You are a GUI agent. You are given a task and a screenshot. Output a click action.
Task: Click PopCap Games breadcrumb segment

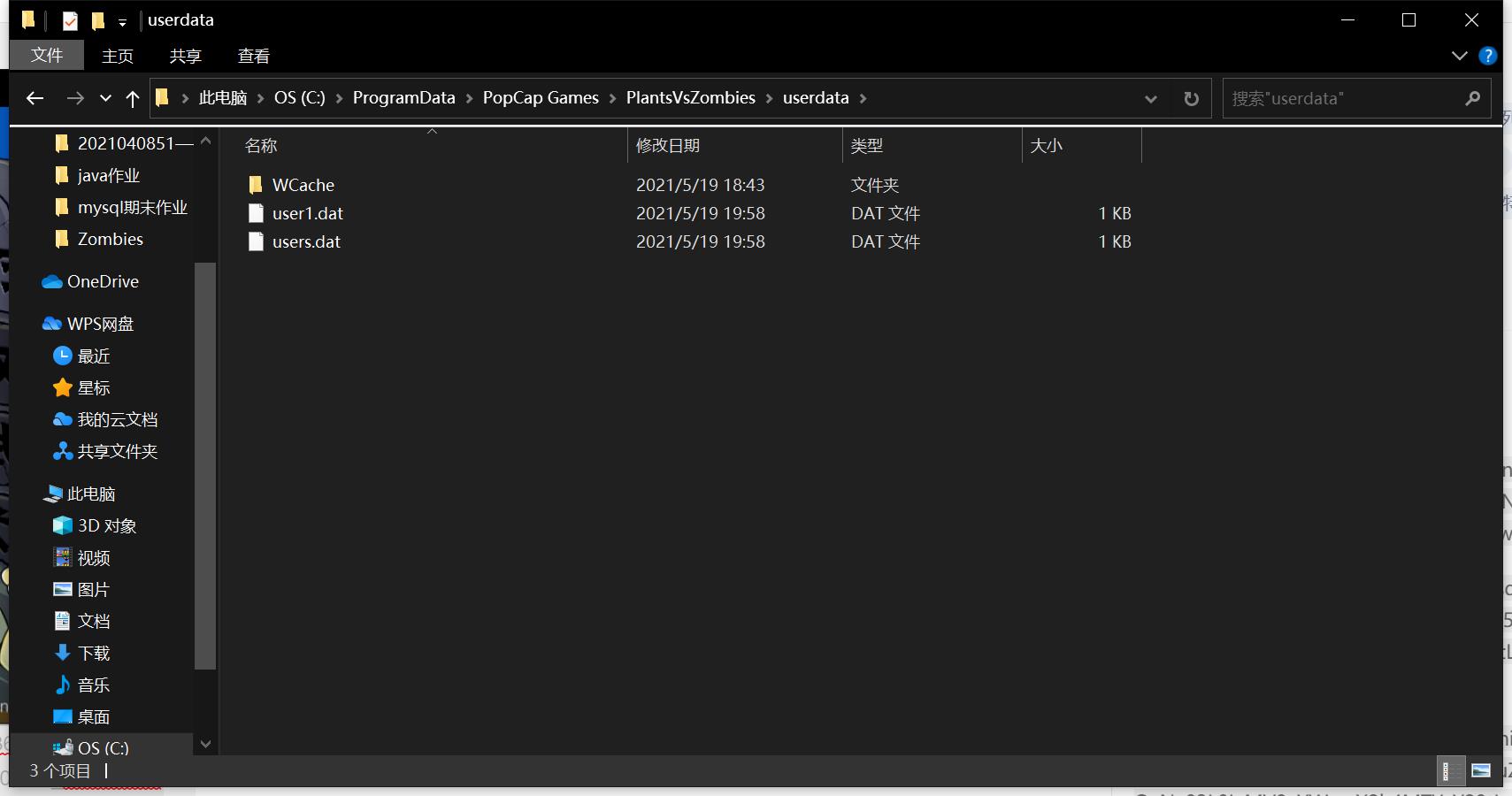pyautogui.click(x=541, y=97)
